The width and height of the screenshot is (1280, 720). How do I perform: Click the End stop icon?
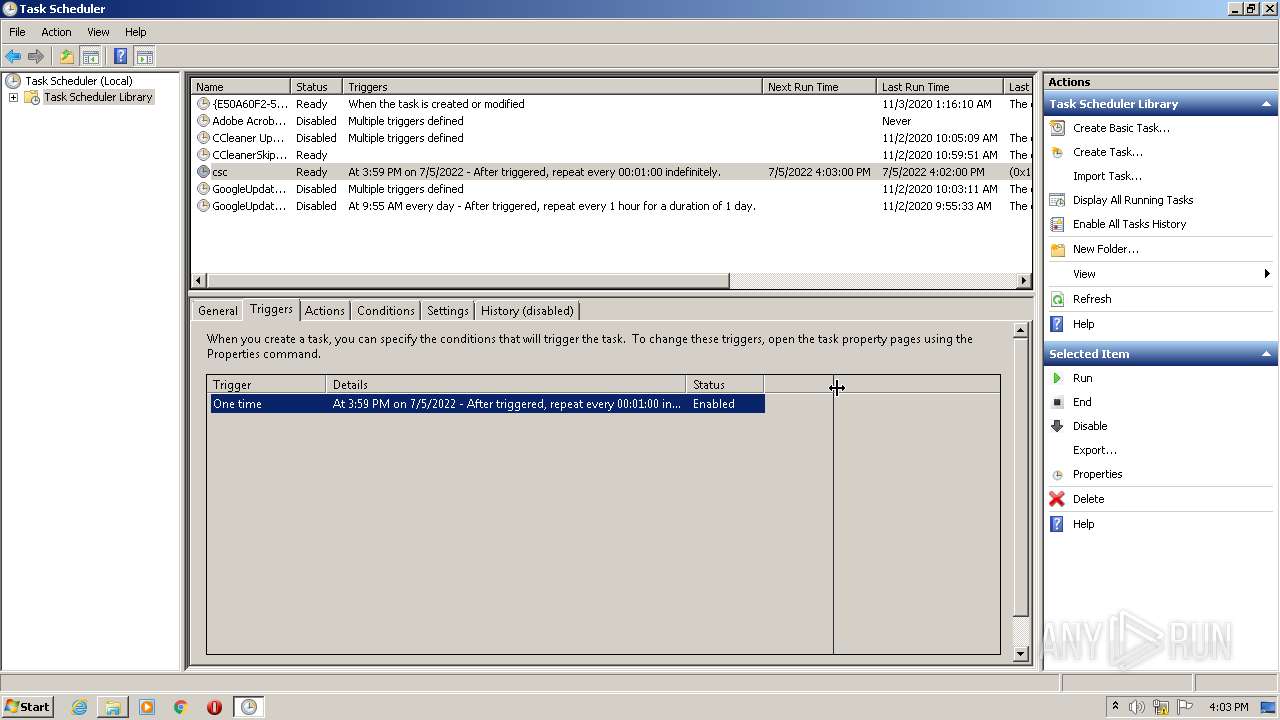[1057, 402]
